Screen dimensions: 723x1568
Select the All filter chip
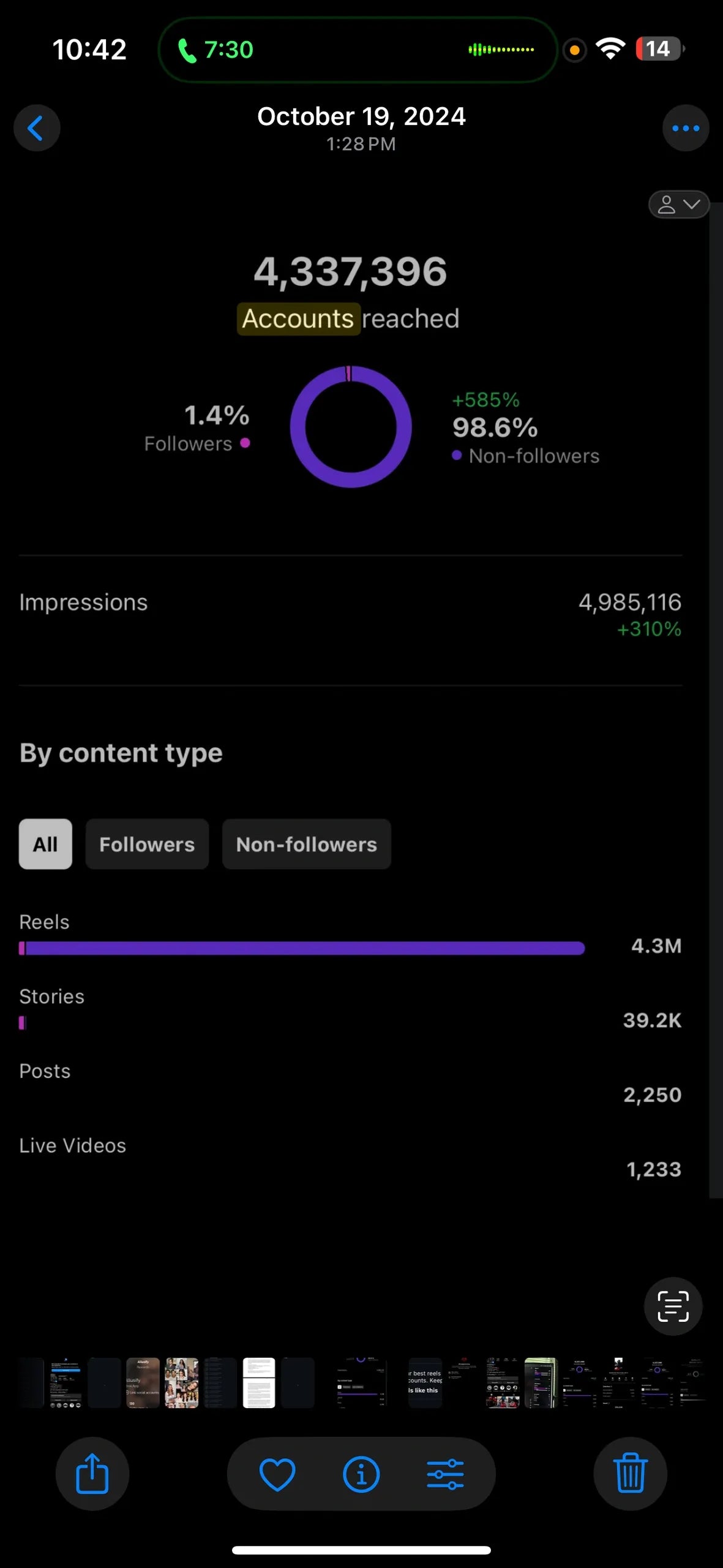[x=45, y=844]
